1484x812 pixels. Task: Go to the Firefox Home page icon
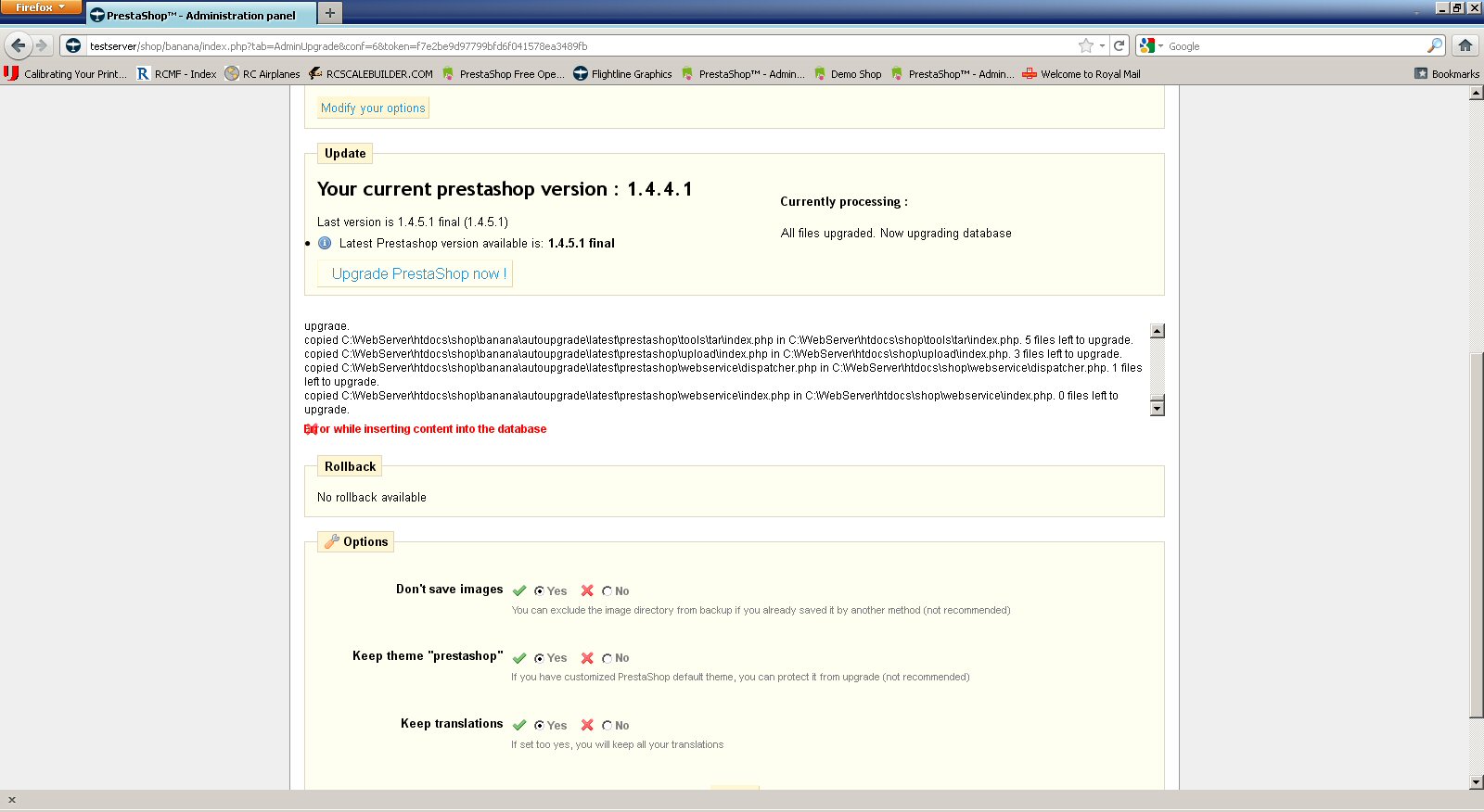pos(1465,45)
